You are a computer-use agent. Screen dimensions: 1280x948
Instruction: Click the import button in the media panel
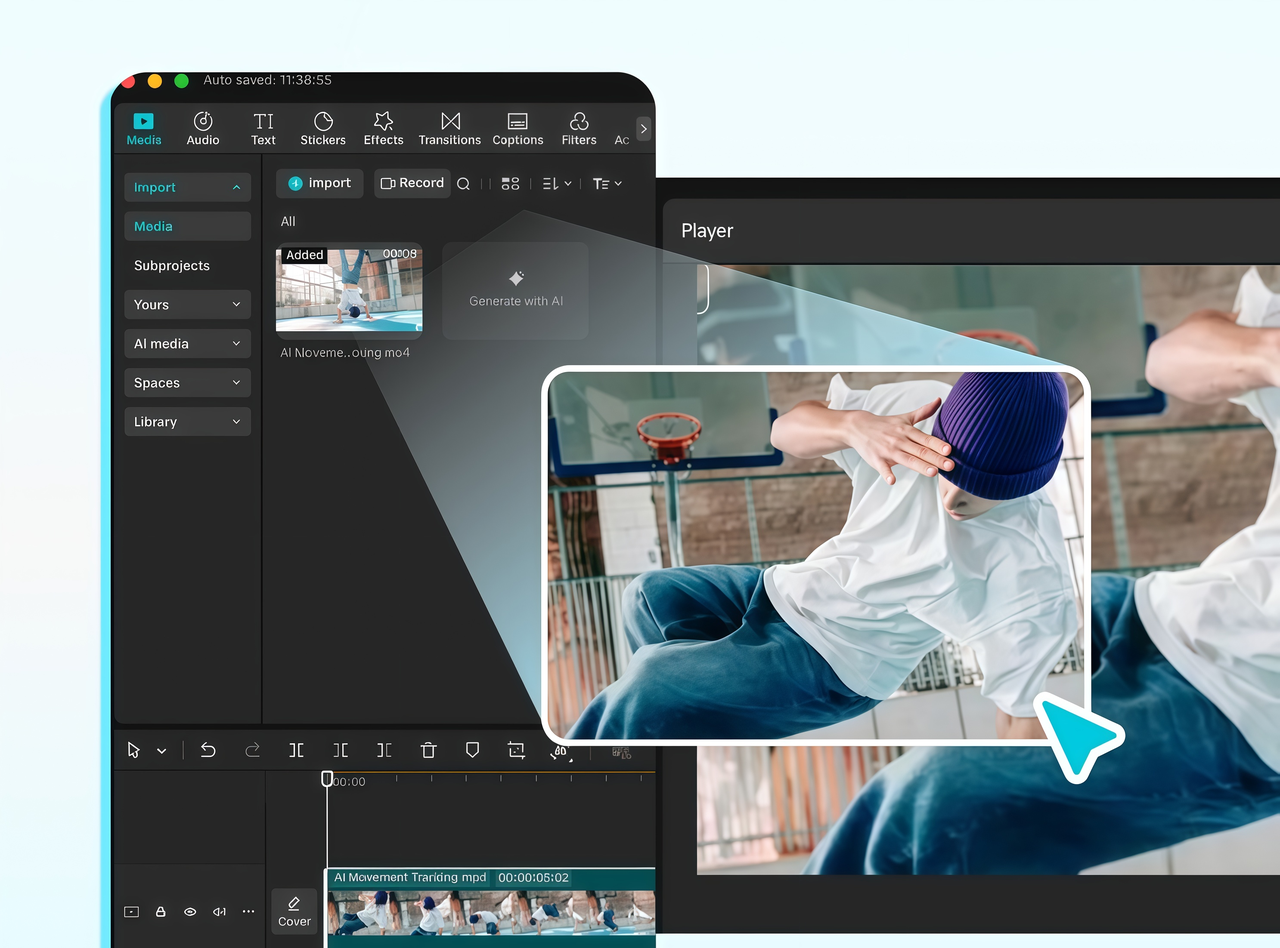pyautogui.click(x=319, y=183)
